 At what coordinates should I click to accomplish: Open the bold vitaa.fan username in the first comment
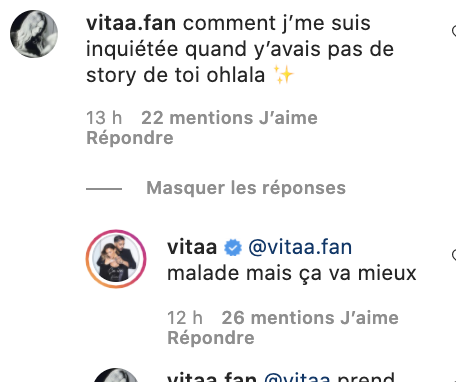point(131,23)
